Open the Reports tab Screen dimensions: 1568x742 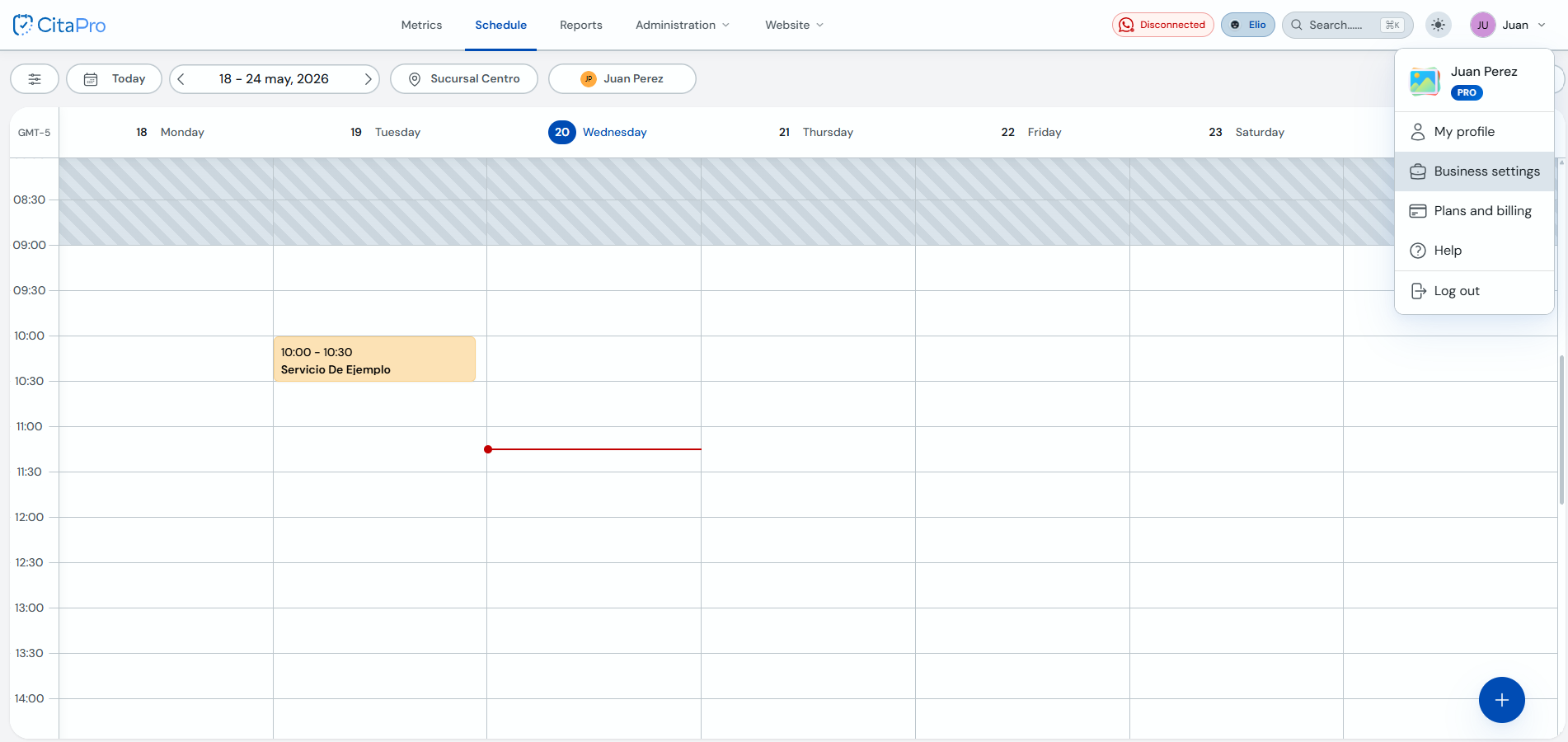pyautogui.click(x=580, y=25)
